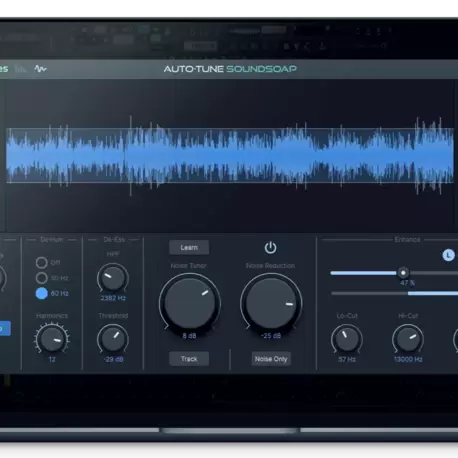Click the lower Enhance slider bar

coord(395,293)
